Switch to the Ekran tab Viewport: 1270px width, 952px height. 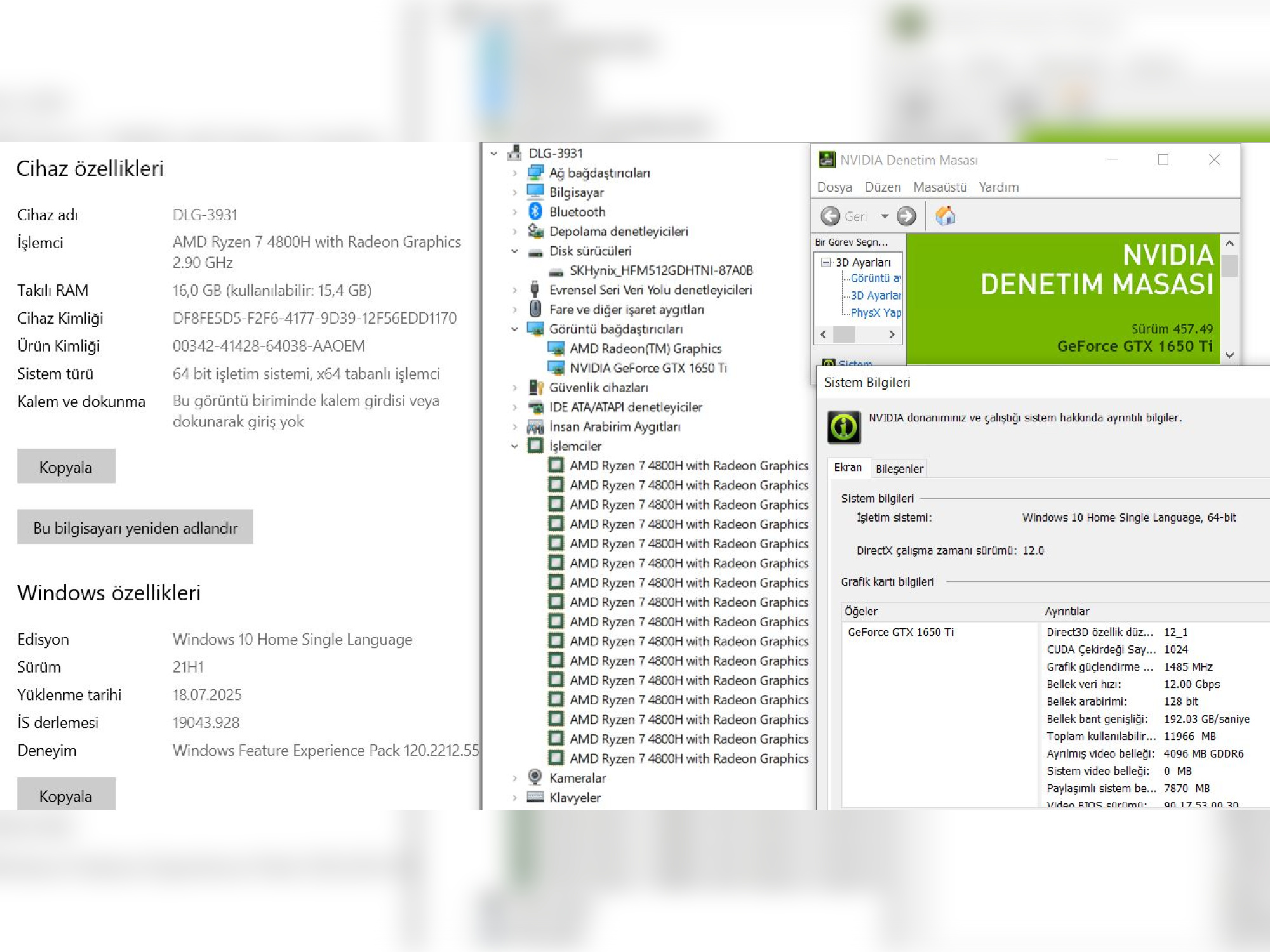coord(848,467)
